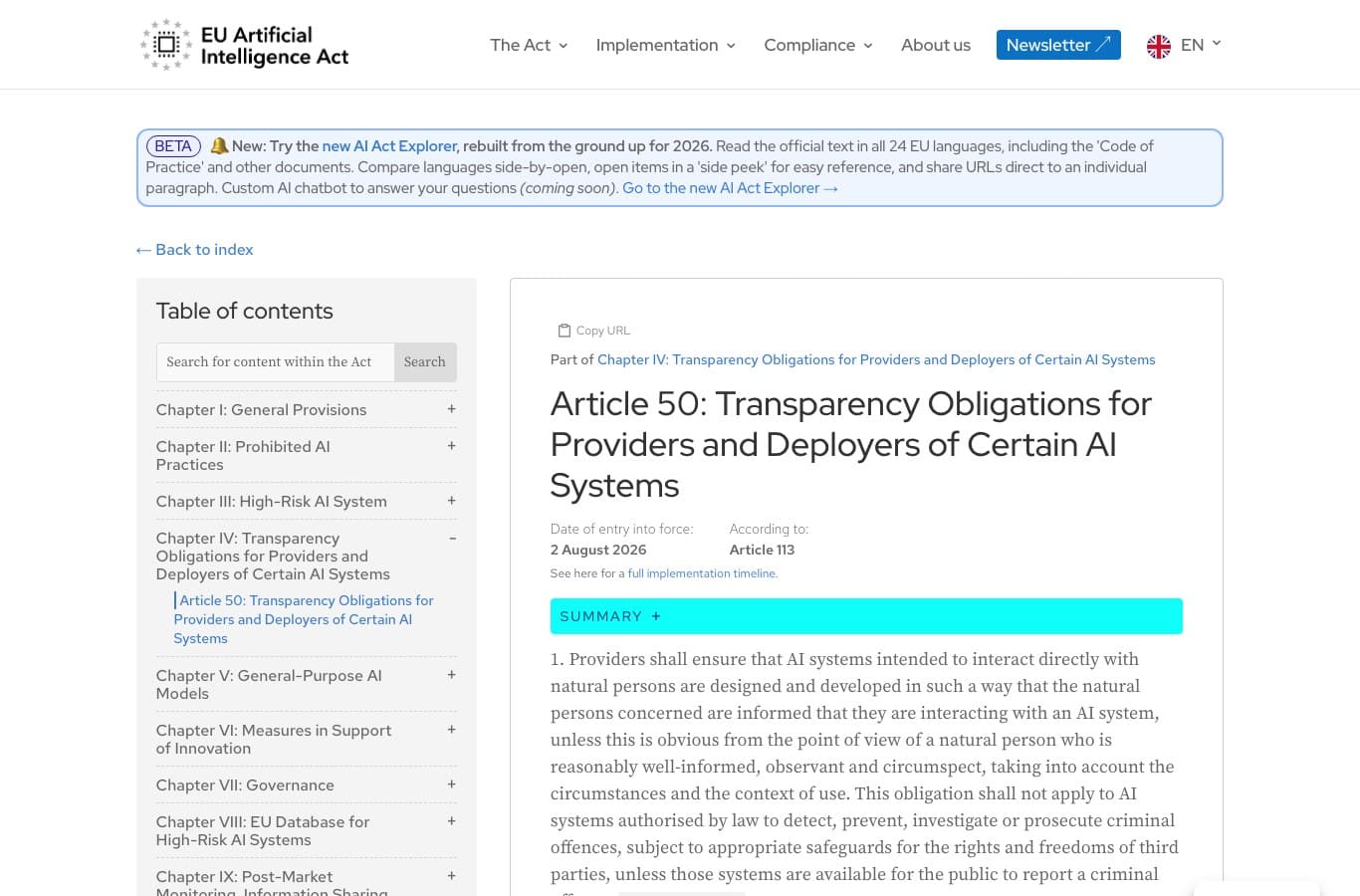This screenshot has width=1360, height=896.
Task: Click the Search button in table of contents
Action: pyautogui.click(x=425, y=362)
